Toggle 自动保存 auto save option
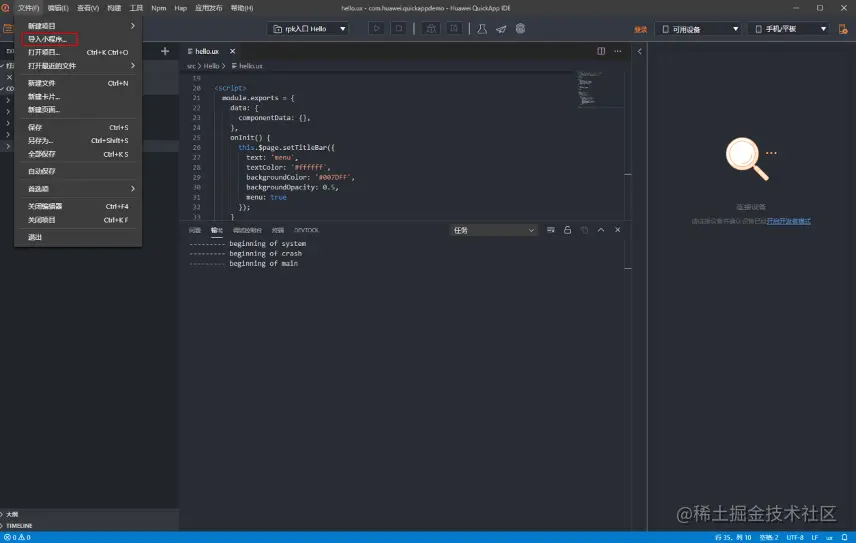The image size is (856, 543). point(78,171)
